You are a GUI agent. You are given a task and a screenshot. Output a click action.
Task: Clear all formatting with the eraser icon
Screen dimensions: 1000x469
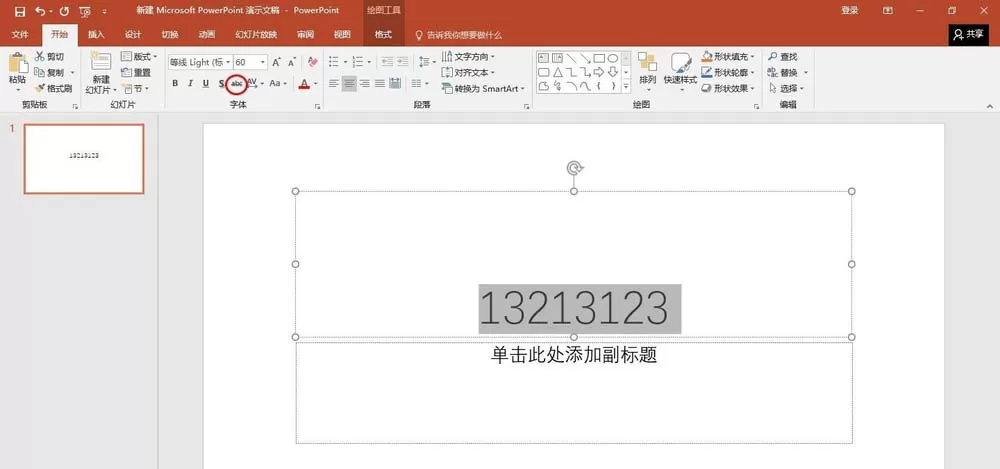click(312, 62)
